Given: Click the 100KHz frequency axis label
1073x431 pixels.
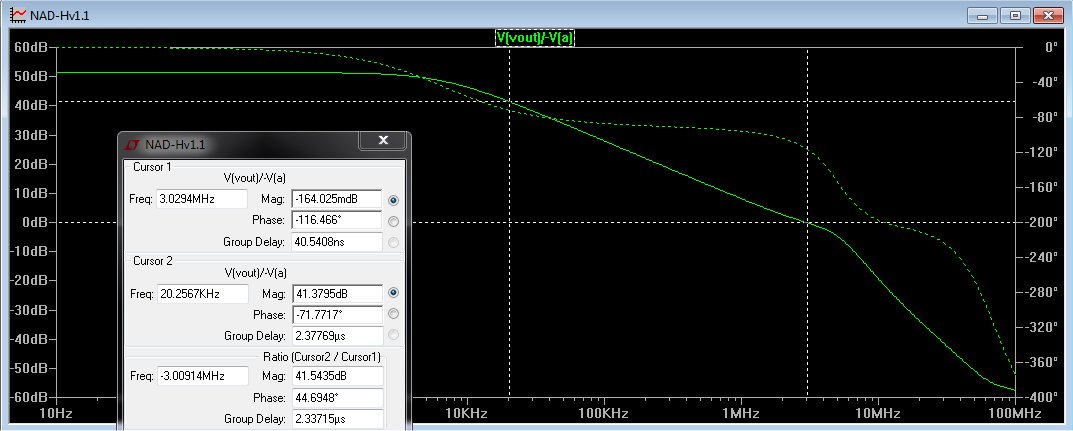Looking at the screenshot, I should [x=603, y=414].
